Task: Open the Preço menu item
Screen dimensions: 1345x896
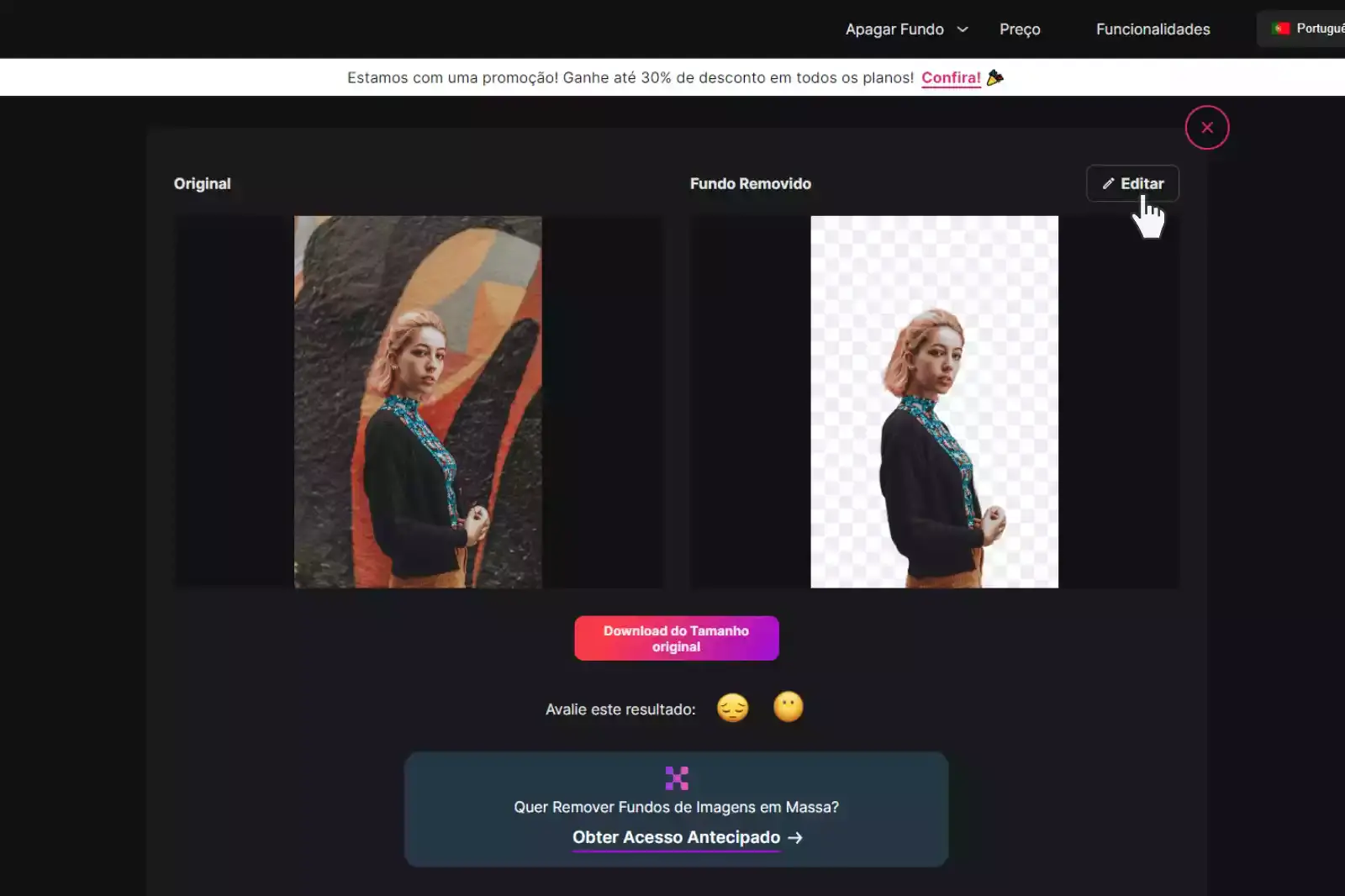Action: [1020, 29]
